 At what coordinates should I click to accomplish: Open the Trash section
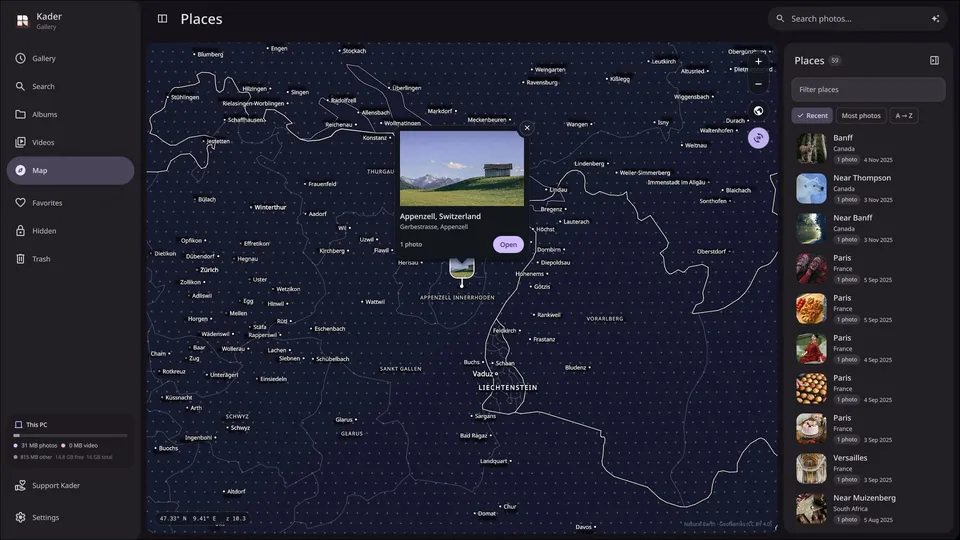coord(70,259)
